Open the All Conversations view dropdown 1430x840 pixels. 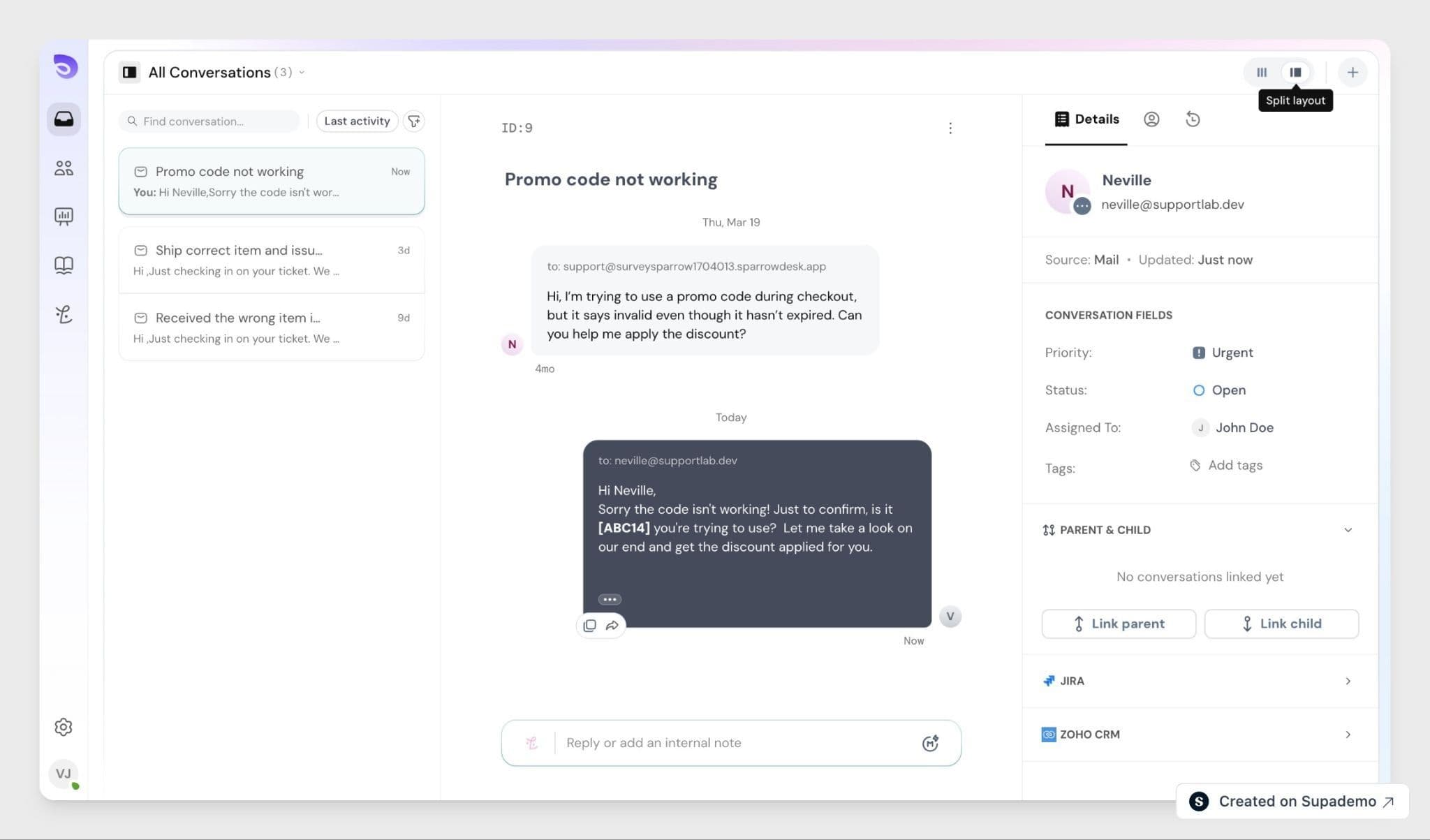[227, 72]
